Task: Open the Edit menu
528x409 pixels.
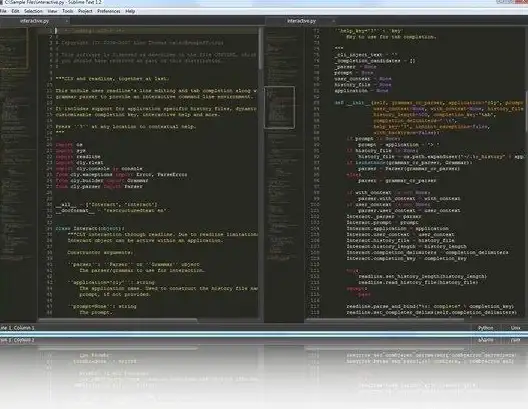Action: click(15, 11)
